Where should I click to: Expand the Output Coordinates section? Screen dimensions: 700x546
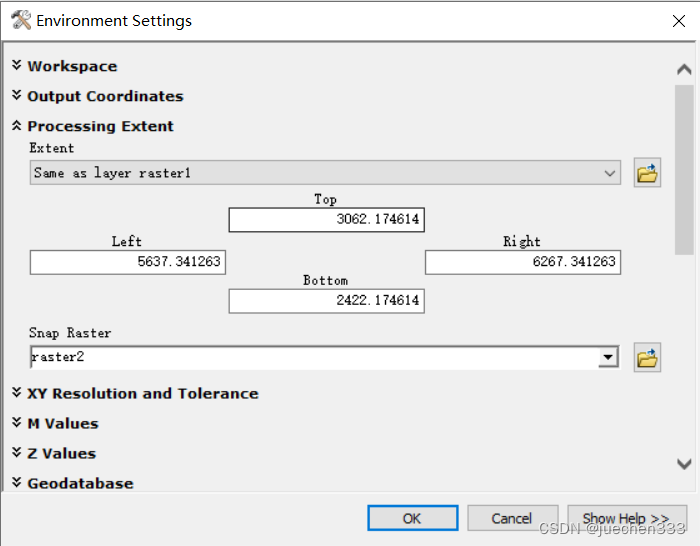coord(105,96)
